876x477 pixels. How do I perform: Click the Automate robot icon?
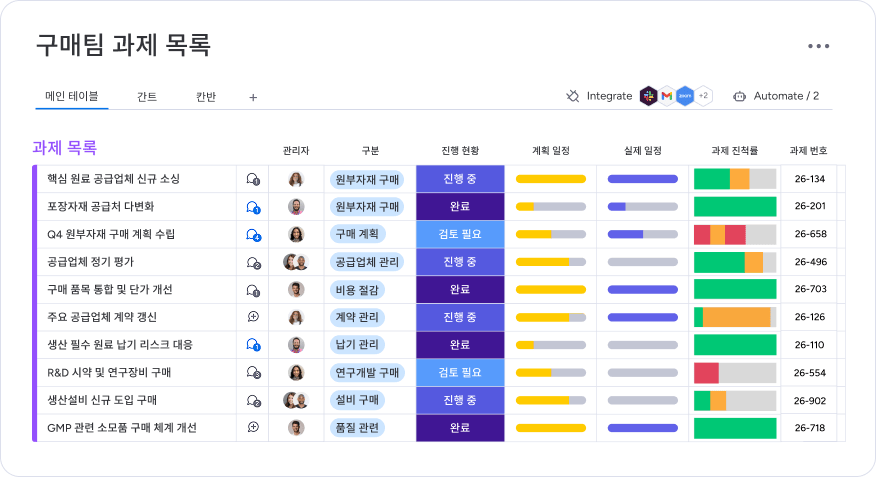click(739, 96)
